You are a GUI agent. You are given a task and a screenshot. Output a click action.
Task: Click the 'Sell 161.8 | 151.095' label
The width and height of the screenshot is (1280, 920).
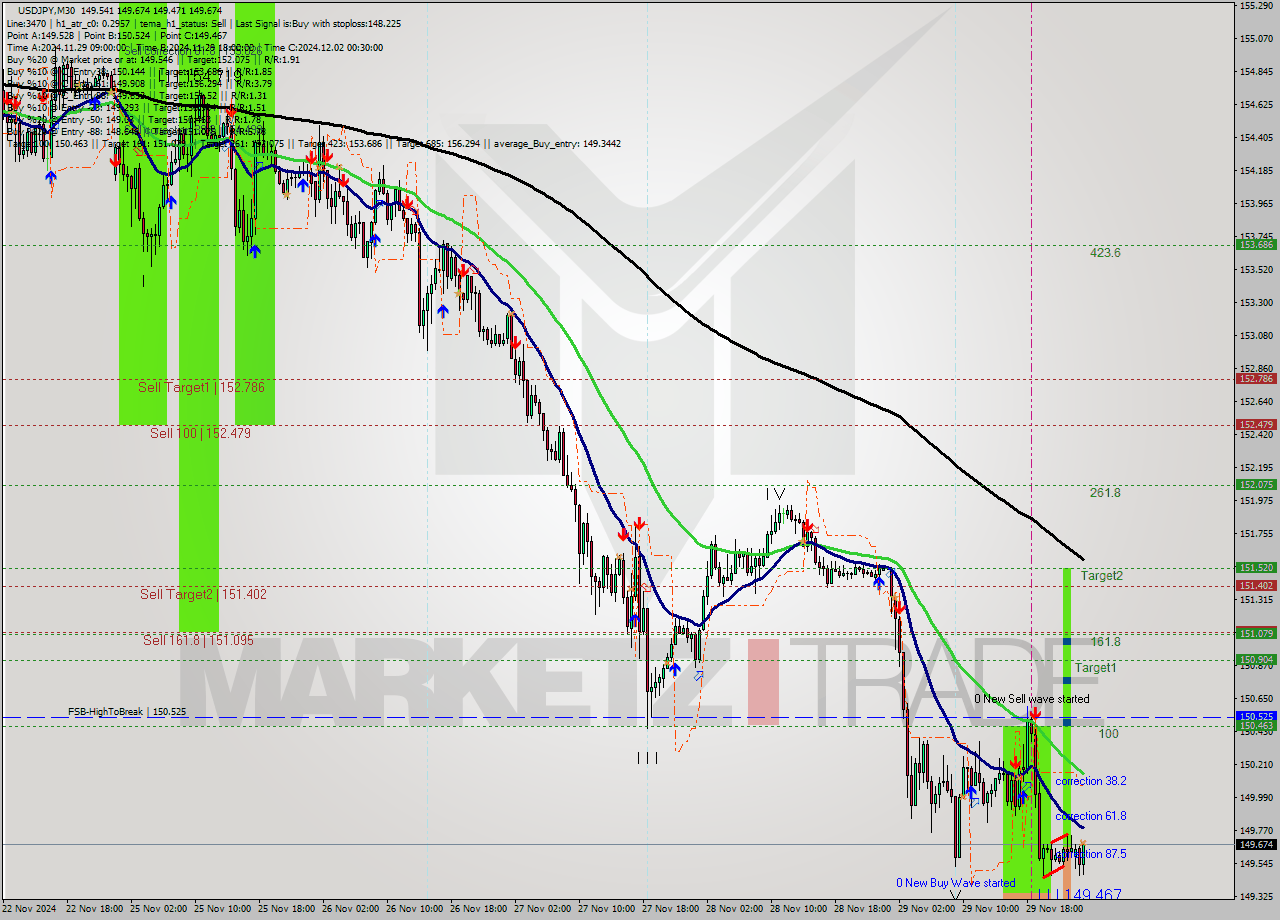(198, 640)
